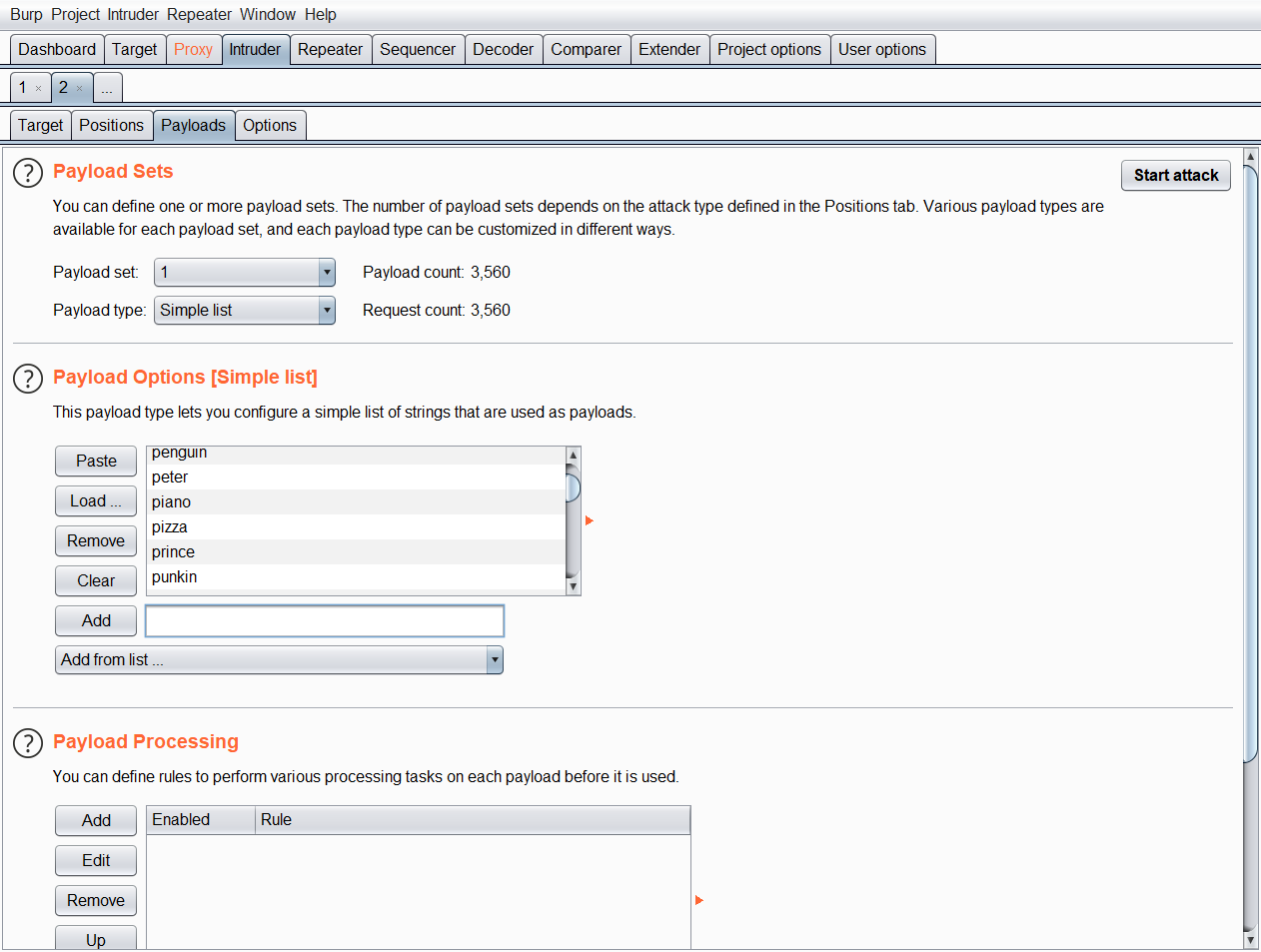Click the main panel vertical scrollbar thumb

tap(1250, 464)
